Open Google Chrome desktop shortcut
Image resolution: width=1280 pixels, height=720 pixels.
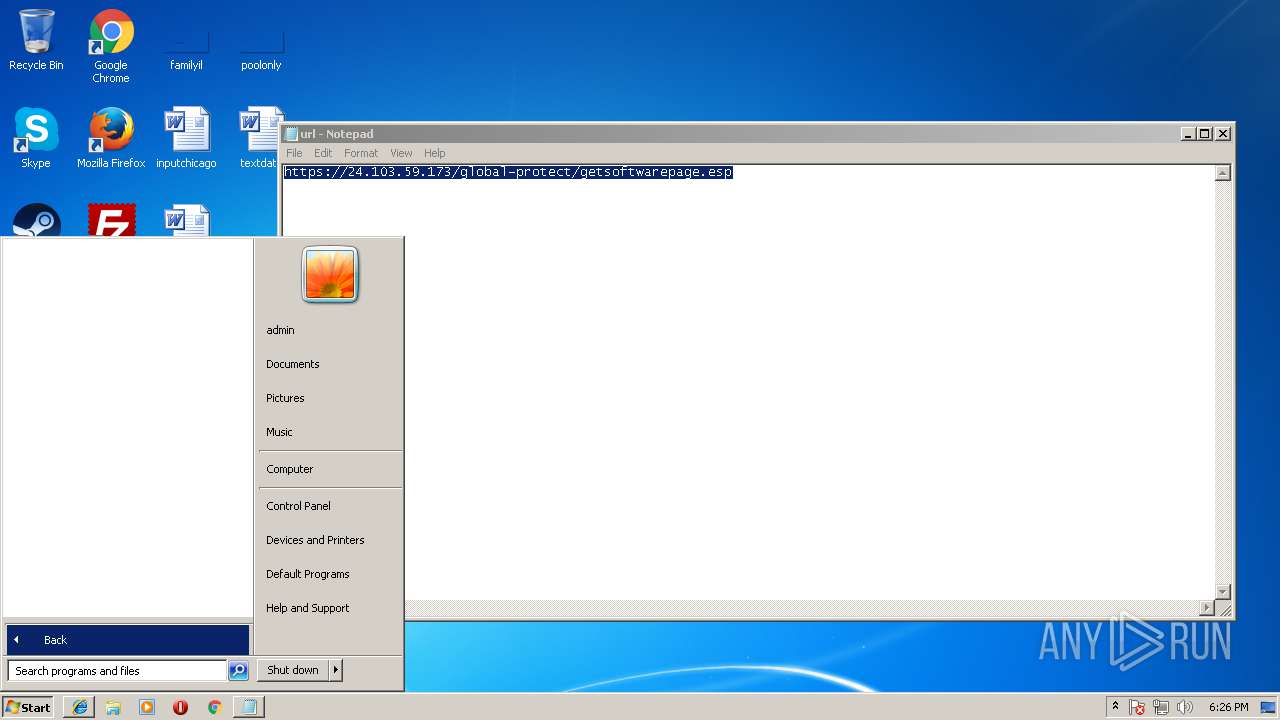(x=111, y=46)
